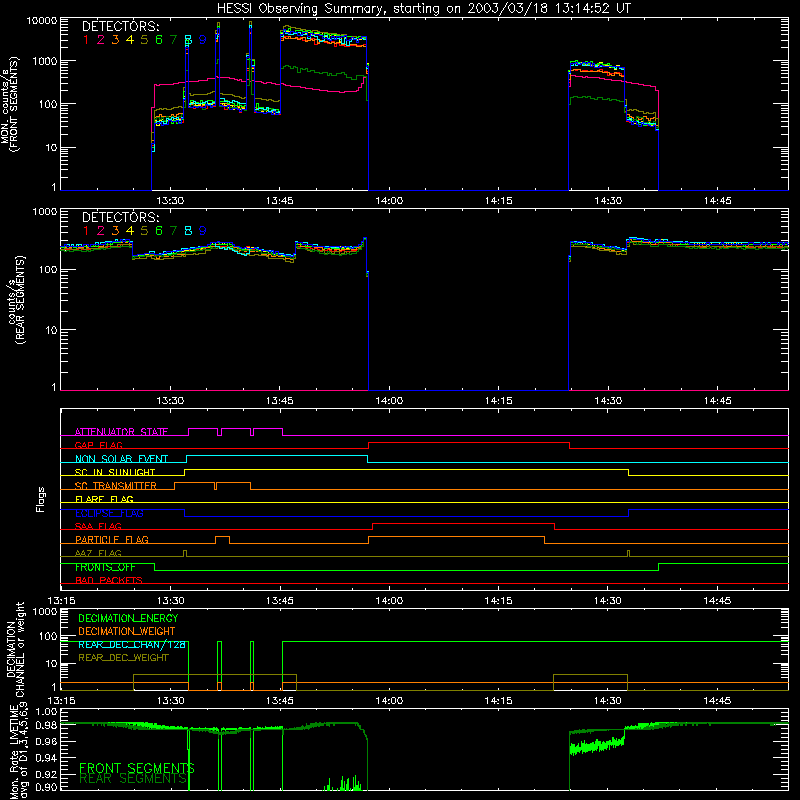Click blue detector 9 in front segments legend

203,39
